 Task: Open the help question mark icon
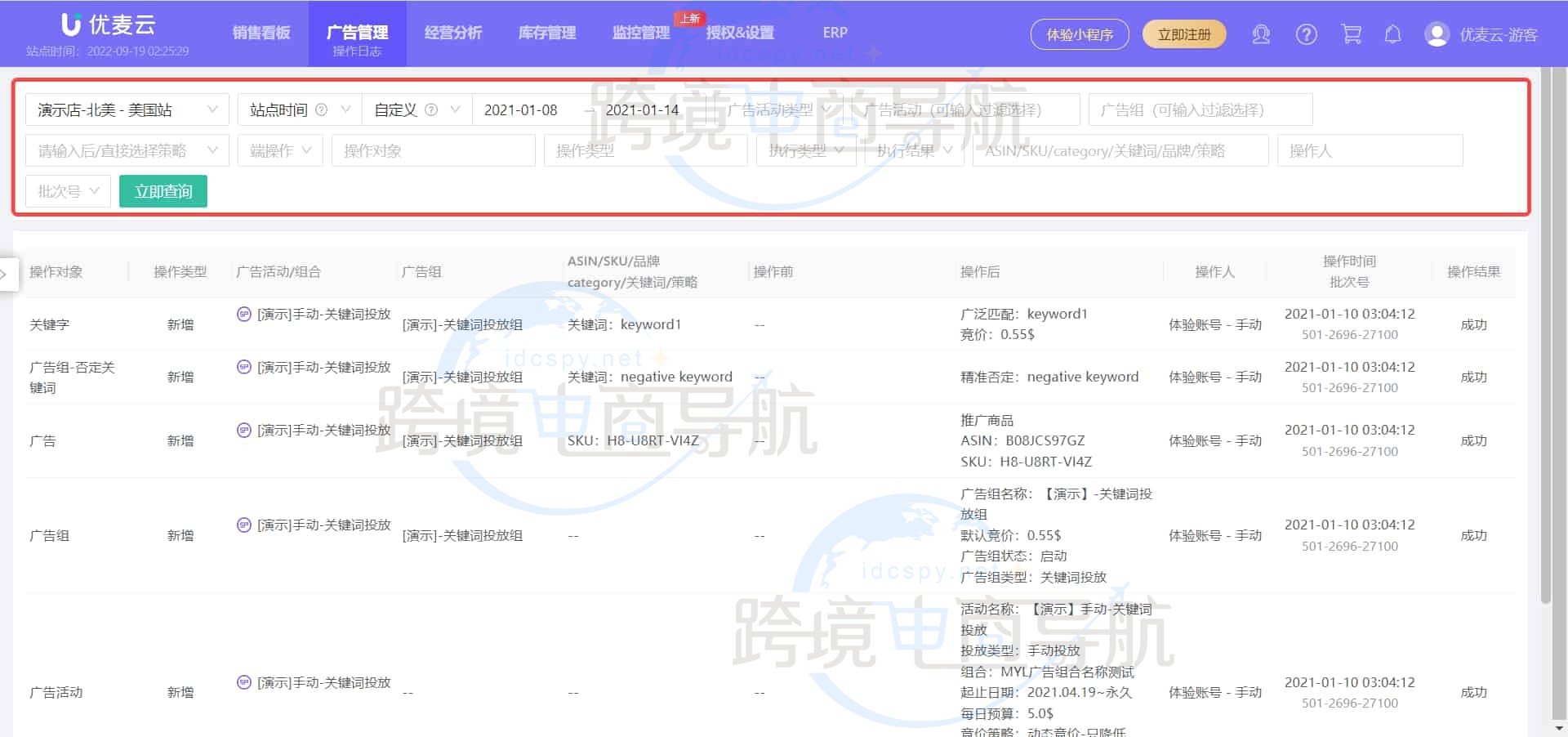1306,34
